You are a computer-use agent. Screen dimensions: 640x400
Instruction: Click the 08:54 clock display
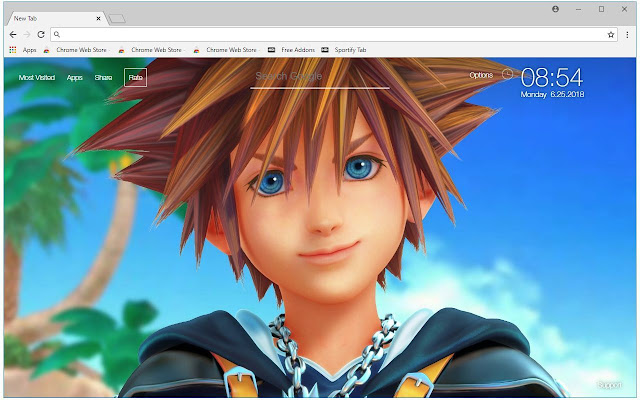pyautogui.click(x=552, y=78)
